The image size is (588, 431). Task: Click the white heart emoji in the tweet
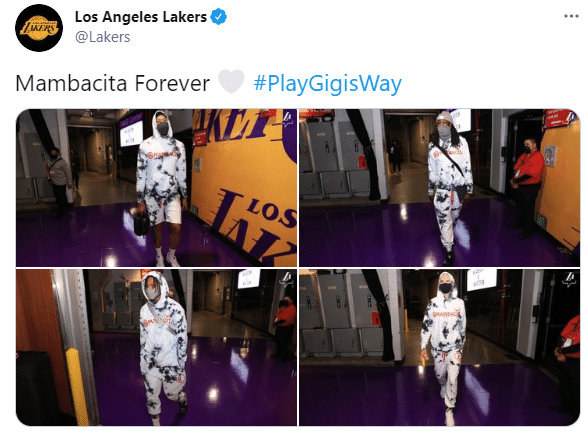tap(231, 81)
